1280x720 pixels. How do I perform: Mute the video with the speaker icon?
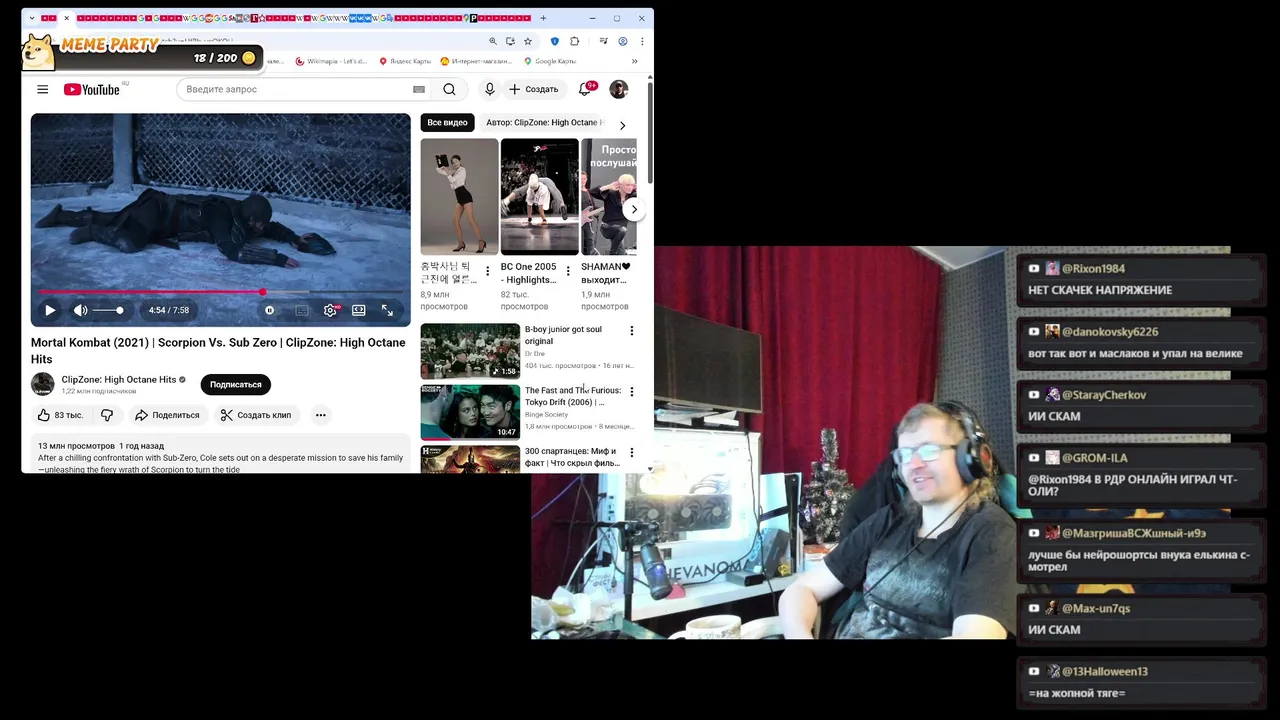point(81,310)
